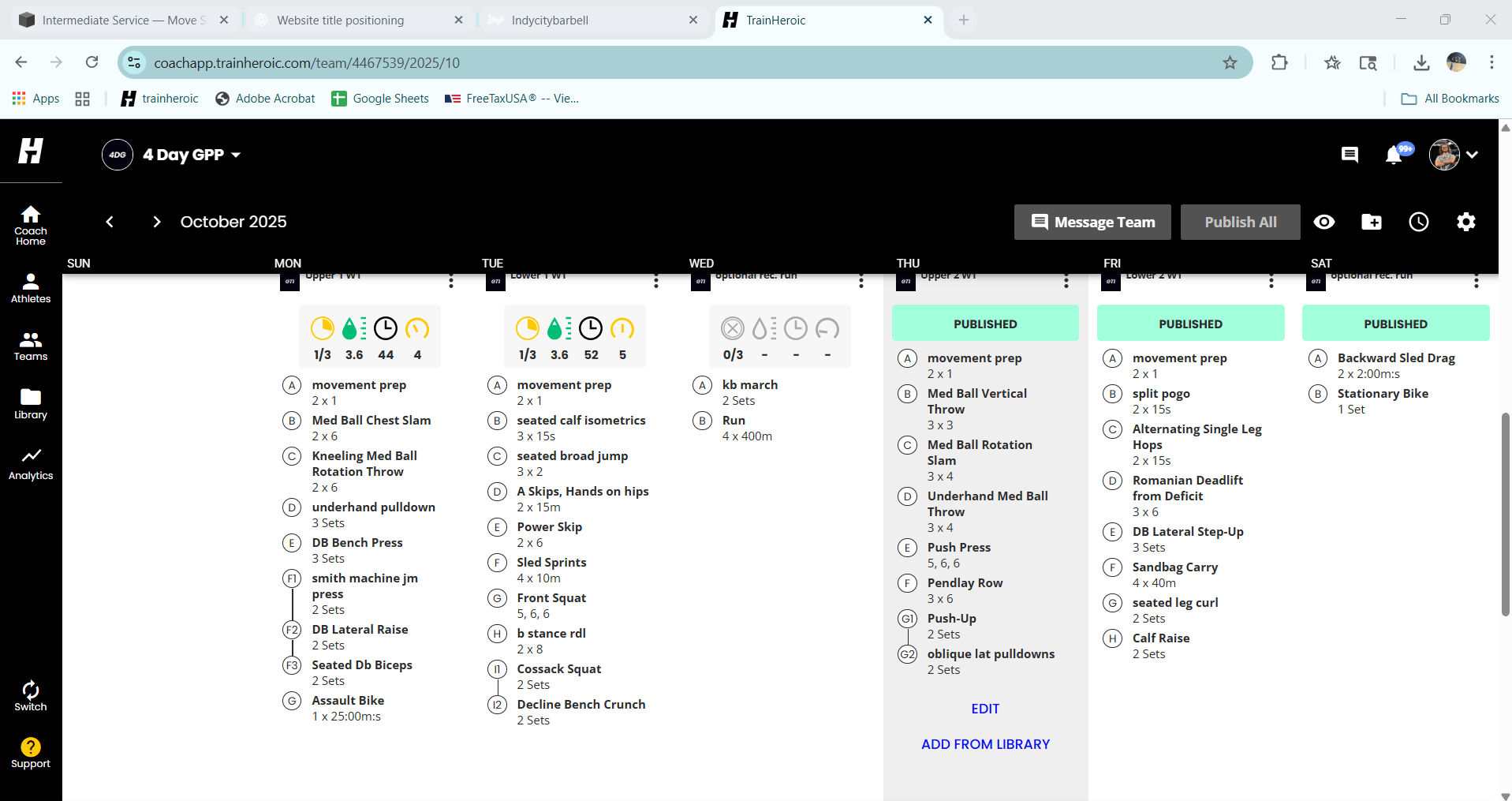This screenshot has width=1512, height=801.
Task: Click Saturday PUBLISHED status bar
Action: click(x=1395, y=324)
